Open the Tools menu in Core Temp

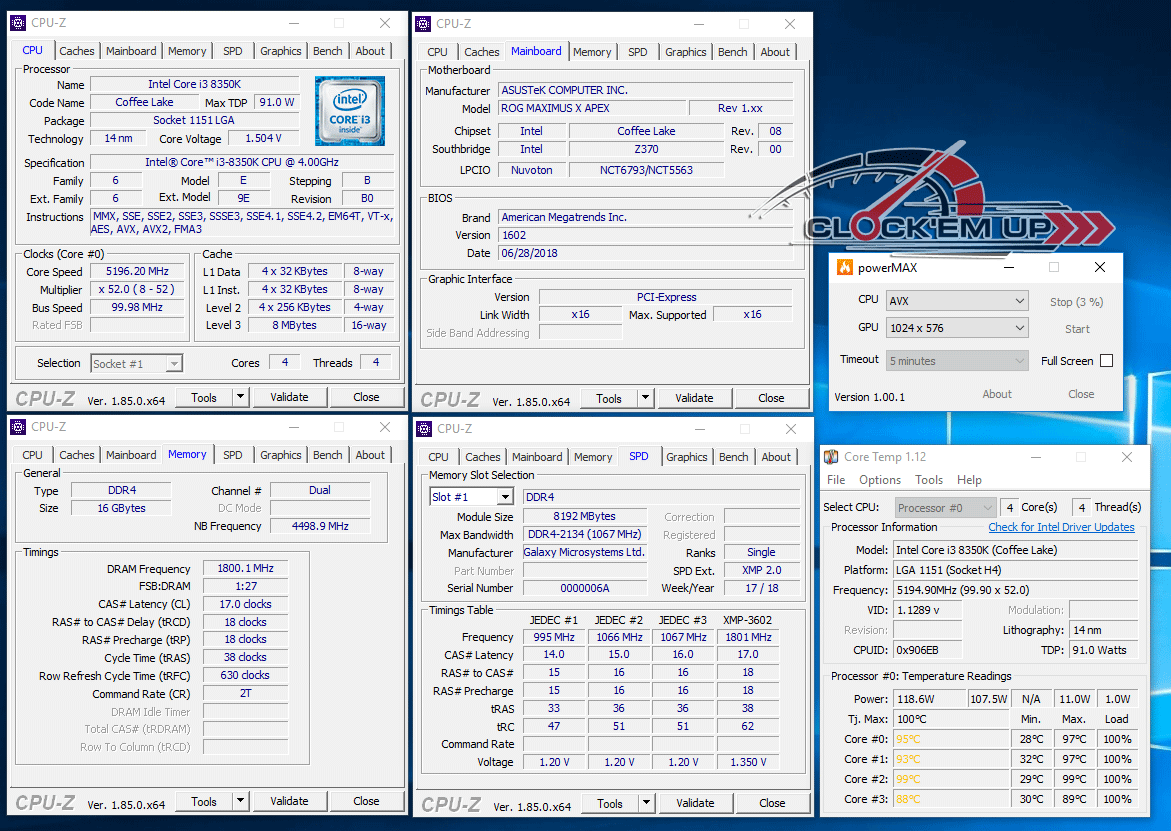pyautogui.click(x=929, y=480)
